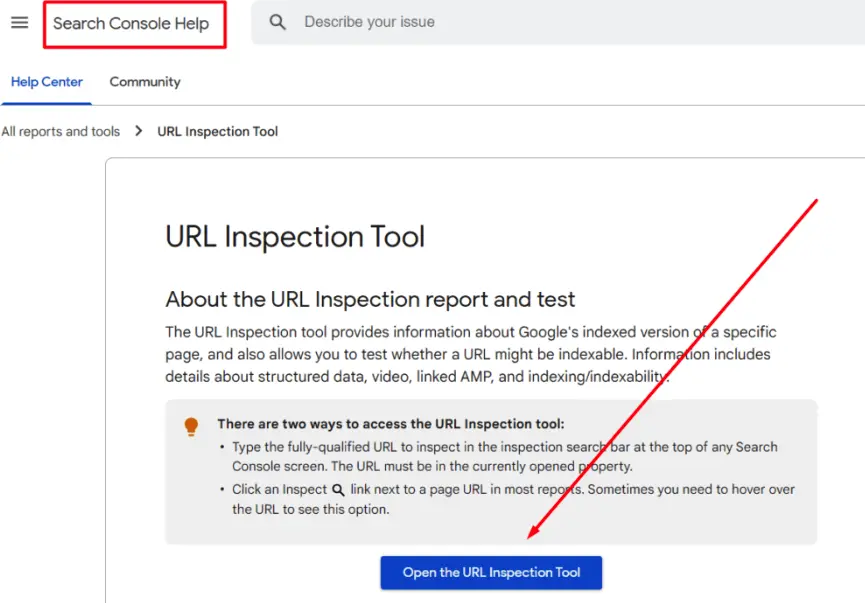Click 'There are two ways to access' text

pyautogui.click(x=391, y=424)
